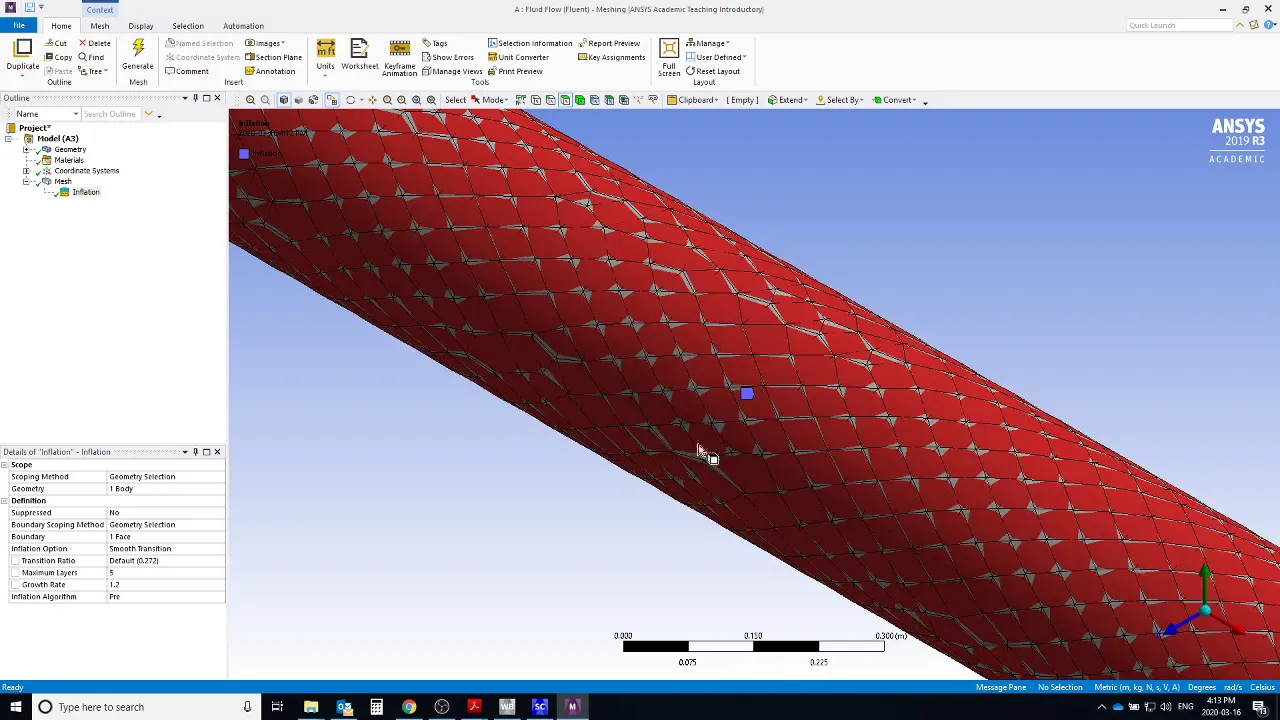Viewport: 1280px width, 720px height.
Task: Pin the Outline panel
Action: 195,98
